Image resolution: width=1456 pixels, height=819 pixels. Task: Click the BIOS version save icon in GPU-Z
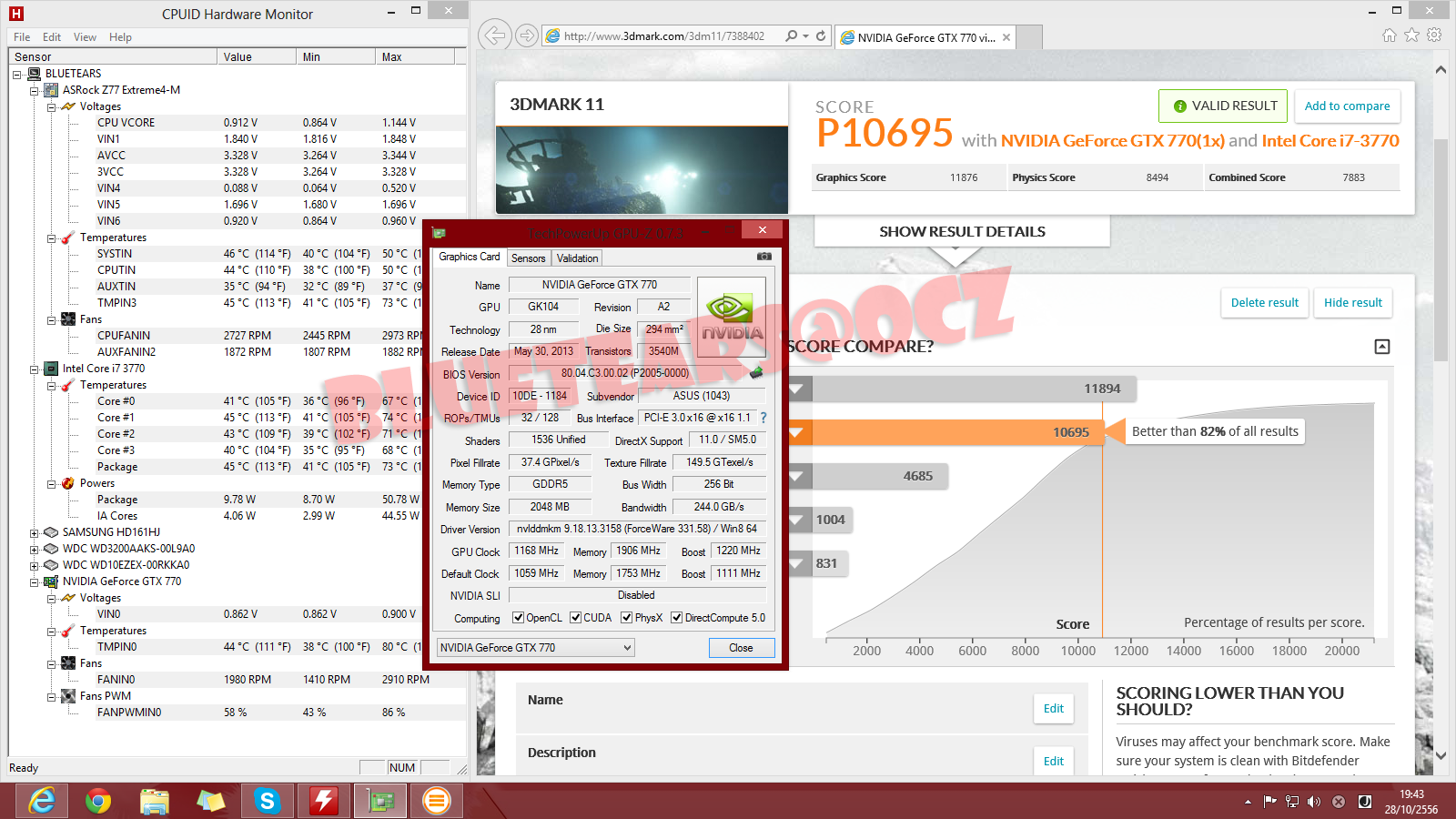[756, 372]
